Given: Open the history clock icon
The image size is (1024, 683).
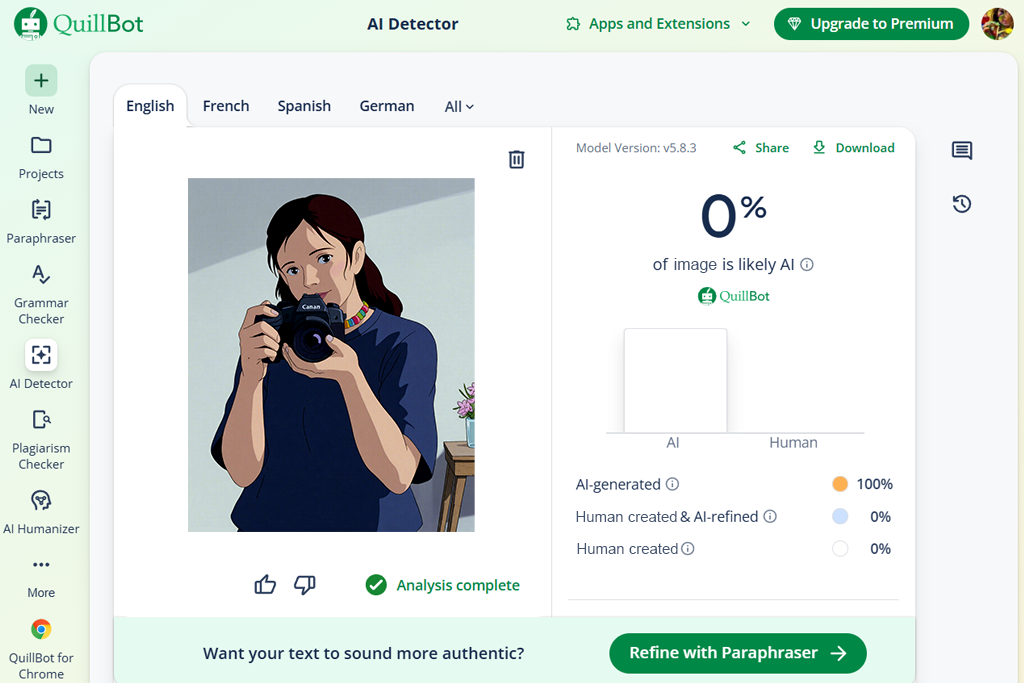Looking at the screenshot, I should [x=961, y=204].
